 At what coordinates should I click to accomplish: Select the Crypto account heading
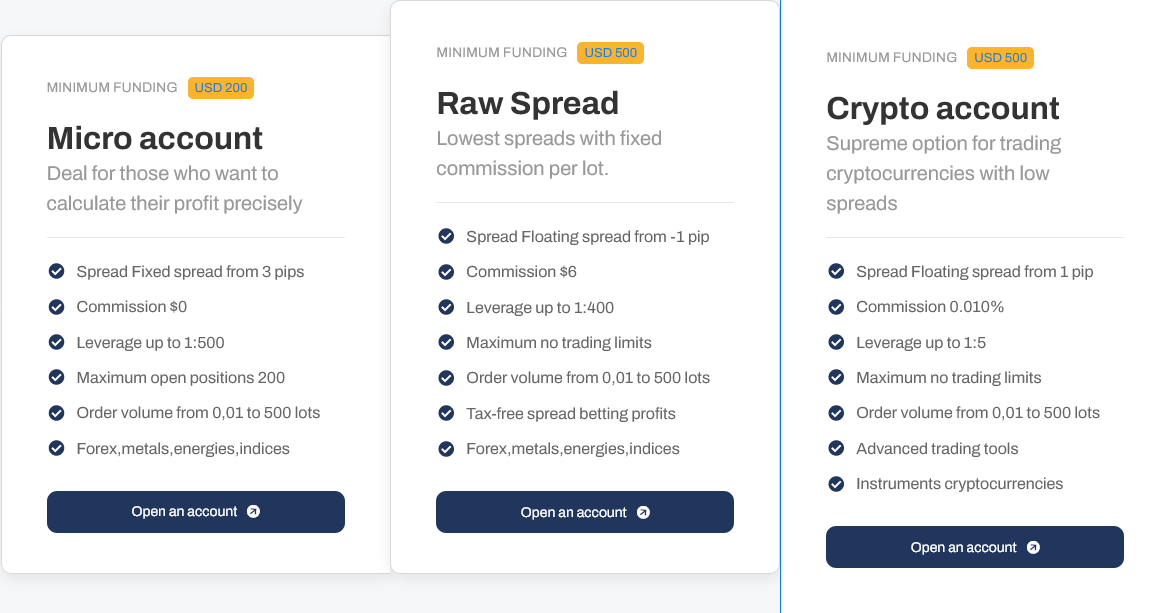pos(943,108)
